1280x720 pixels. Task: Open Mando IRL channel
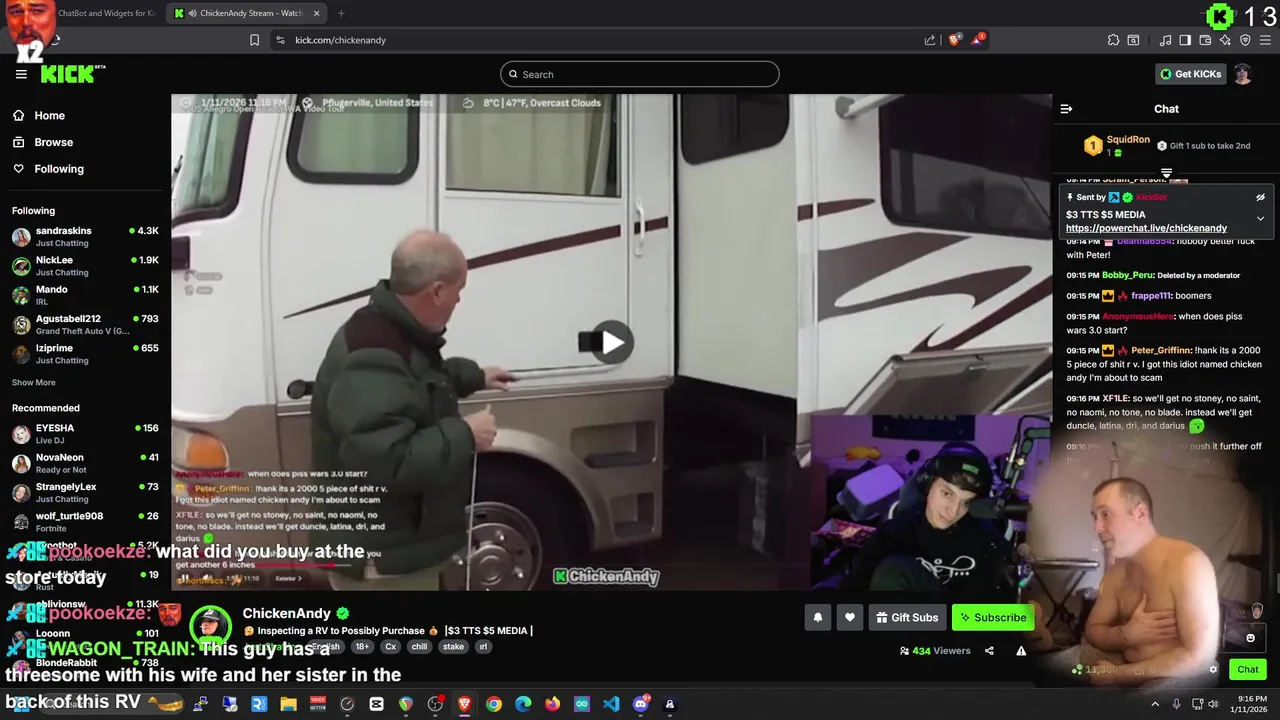[x=85, y=295]
